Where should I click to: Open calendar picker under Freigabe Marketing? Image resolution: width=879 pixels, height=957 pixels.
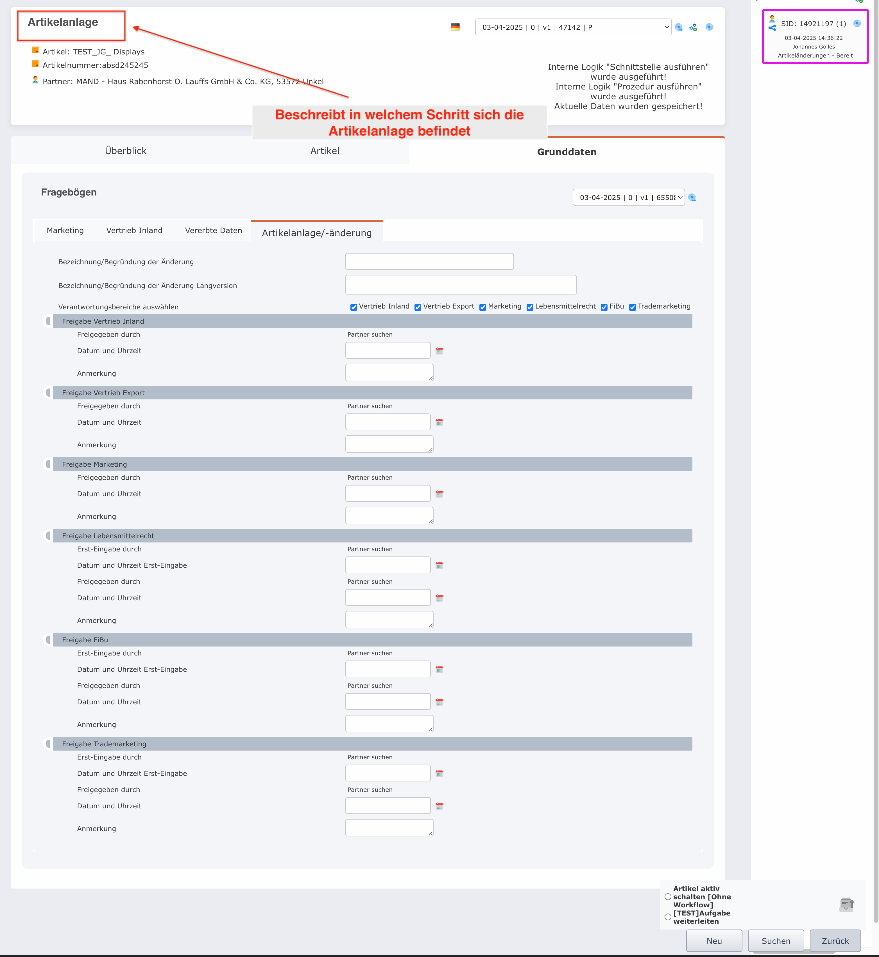click(x=439, y=493)
